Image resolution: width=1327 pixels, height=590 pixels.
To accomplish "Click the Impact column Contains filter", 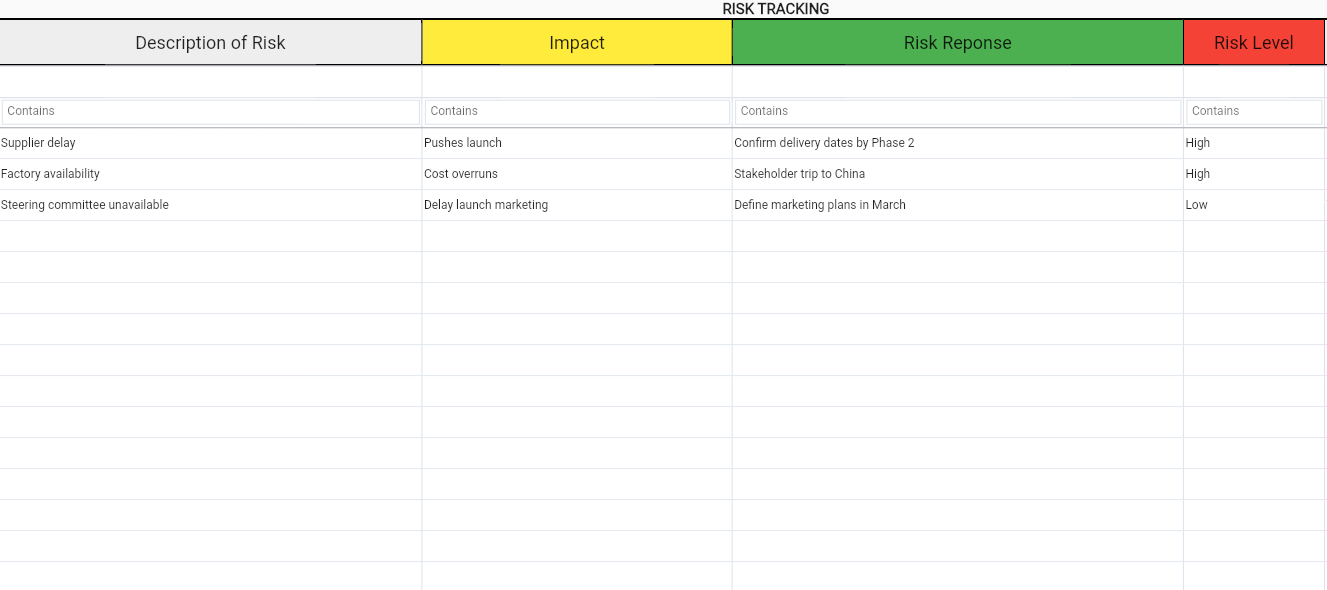I will coord(577,111).
